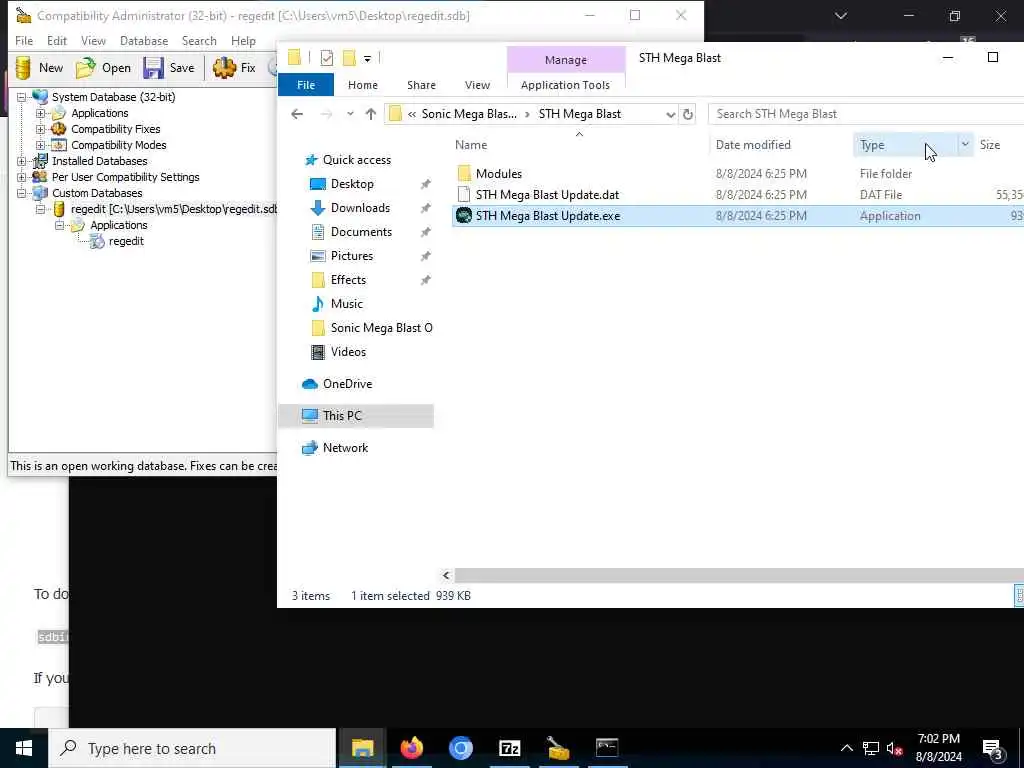Click the Properties quick access toolbar icon
The height and width of the screenshot is (768, 1024).
pos(327,58)
